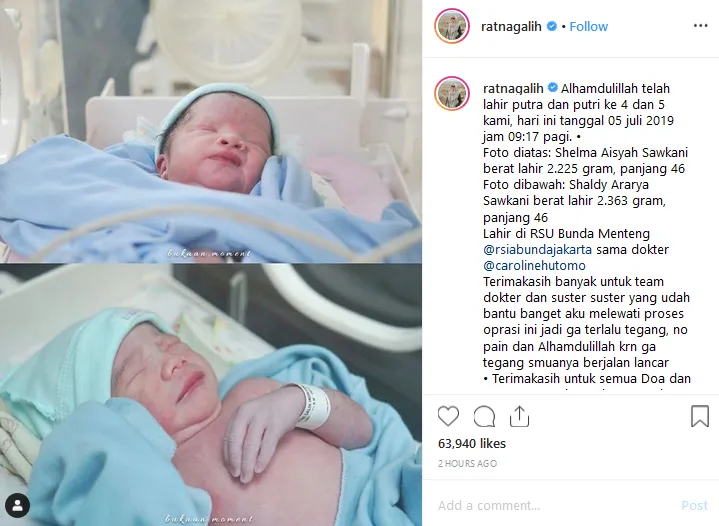Submit the comment with the Post button

694,505
